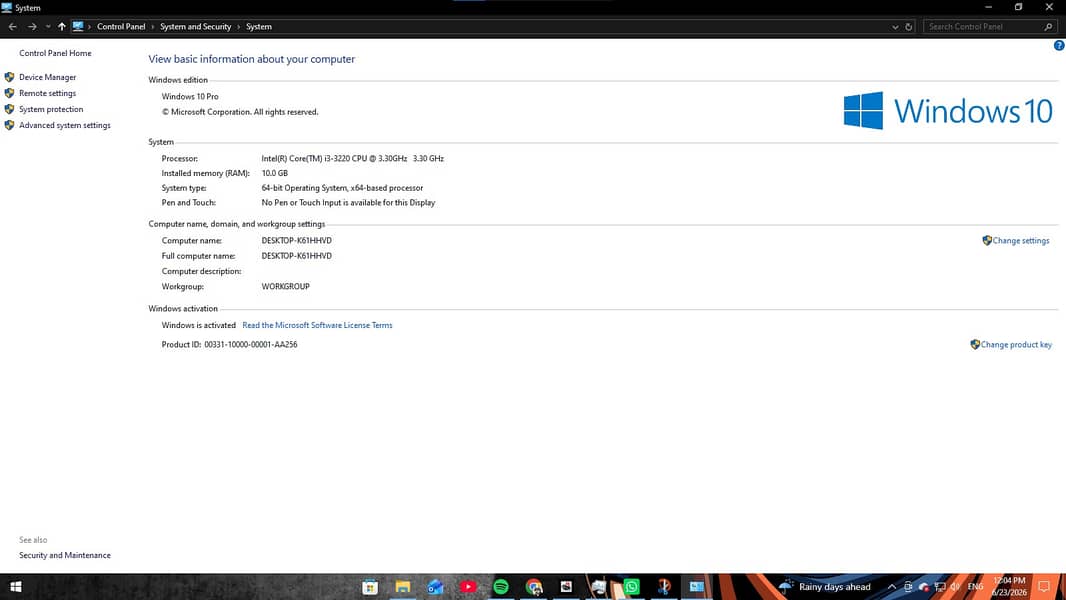
Task: Open Microsoft Store from taskbar
Action: point(370,586)
